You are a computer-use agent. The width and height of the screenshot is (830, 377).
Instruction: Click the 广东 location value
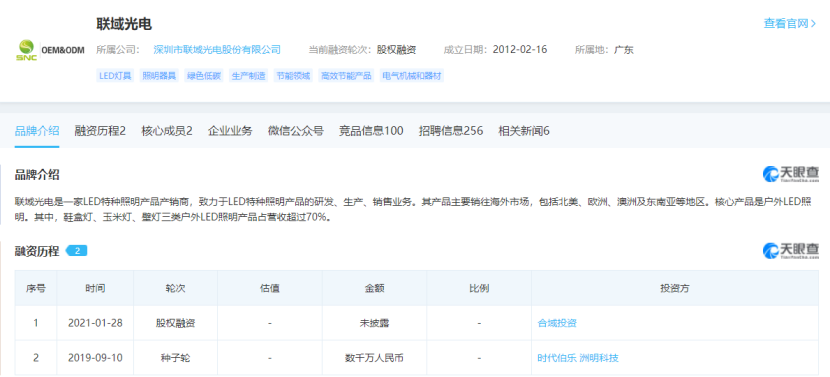624,50
